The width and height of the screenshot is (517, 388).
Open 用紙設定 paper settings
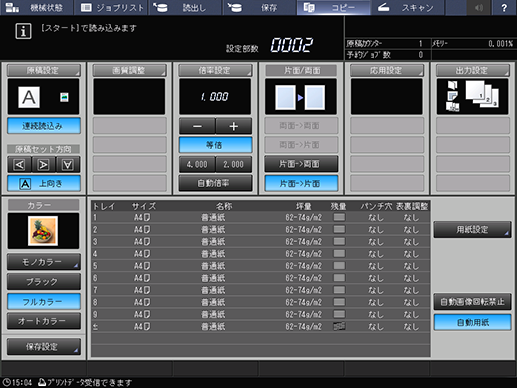point(472,229)
